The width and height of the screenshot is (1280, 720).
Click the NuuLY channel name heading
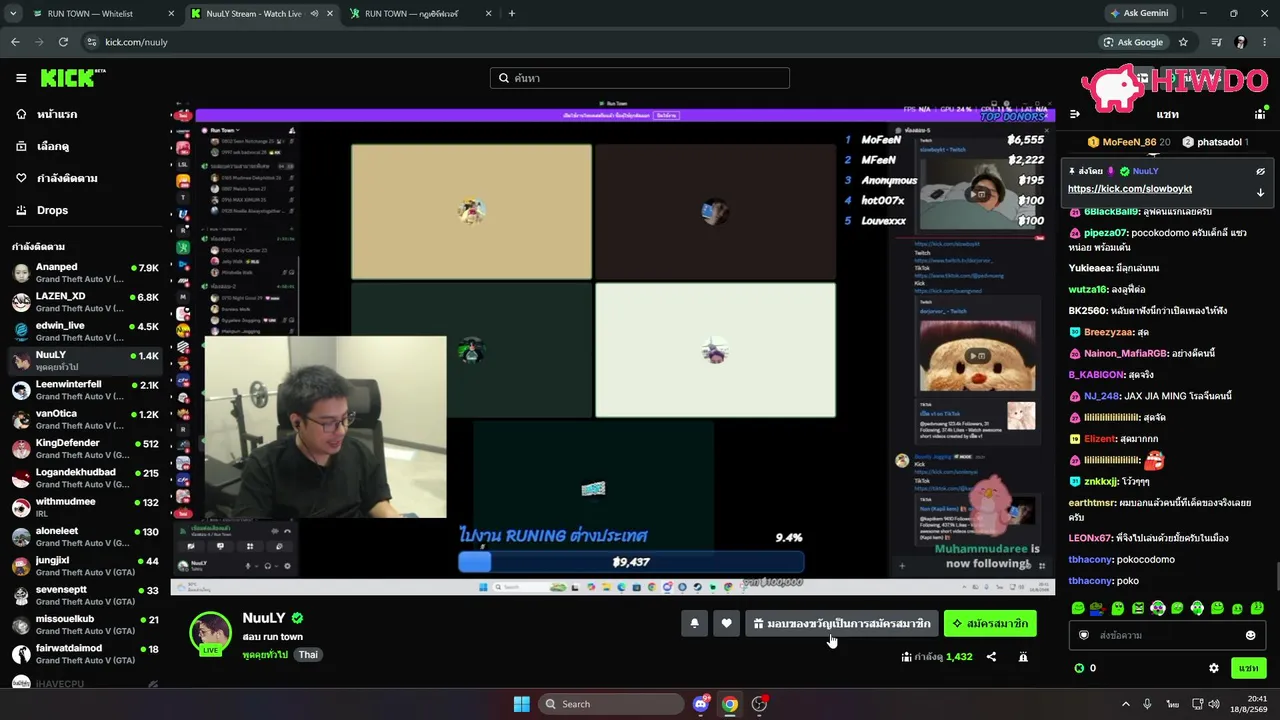pos(264,618)
